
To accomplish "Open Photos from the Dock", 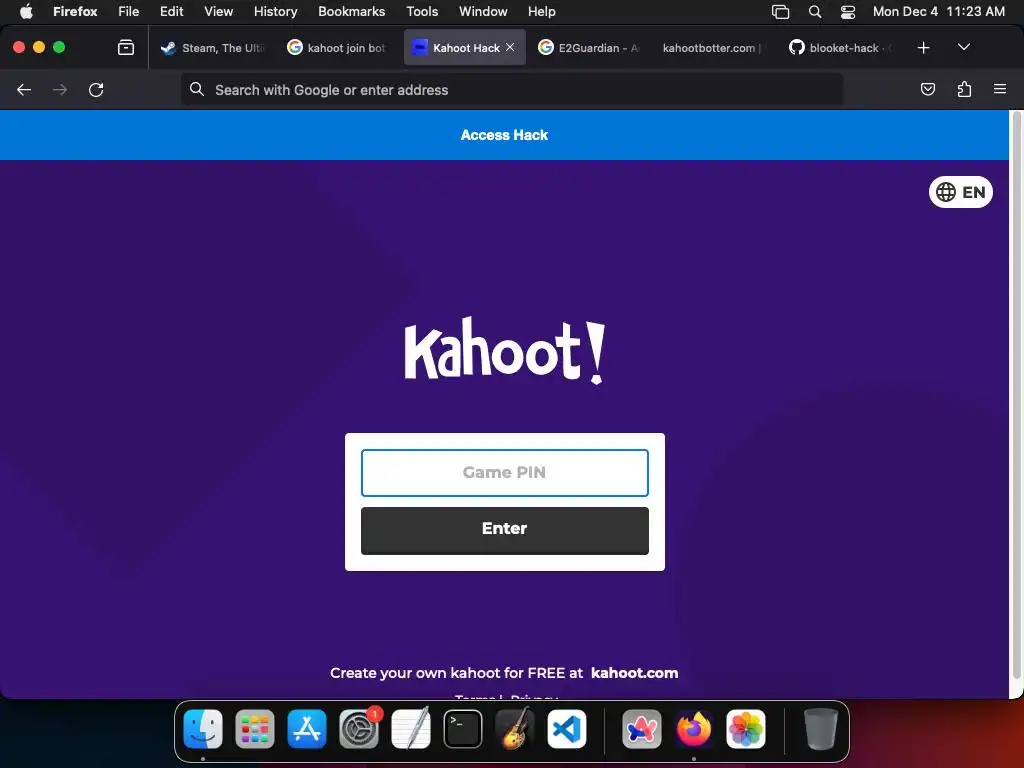I will click(746, 729).
